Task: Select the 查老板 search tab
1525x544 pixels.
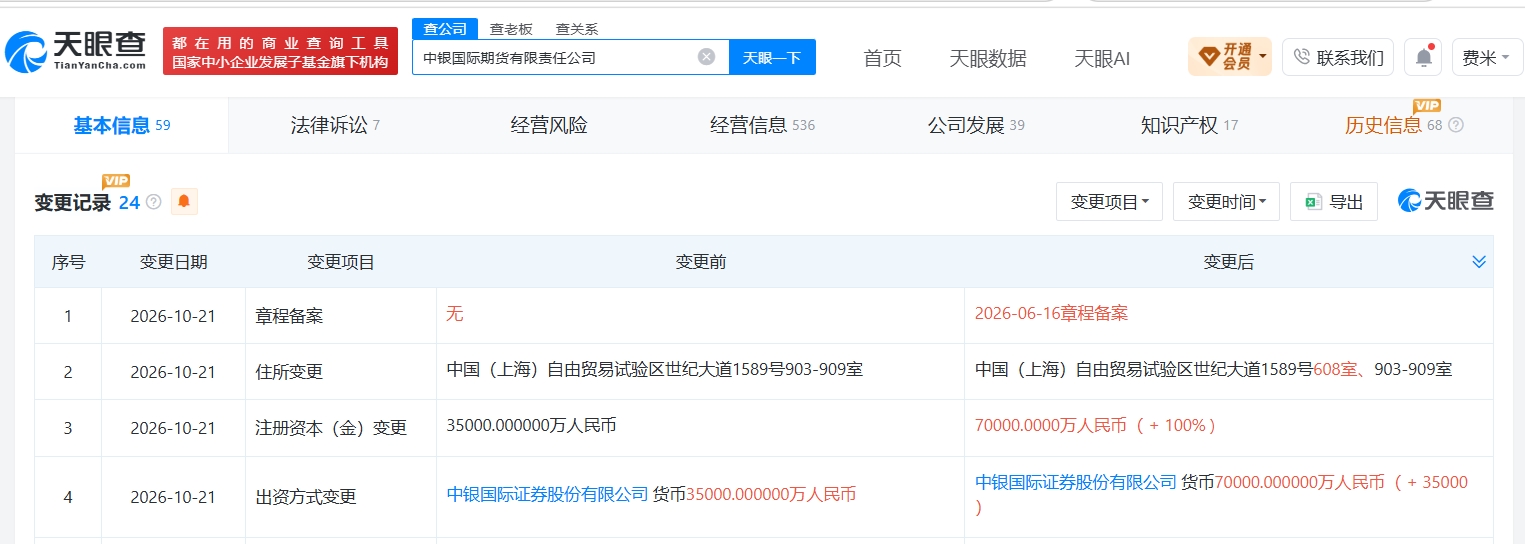Action: point(511,29)
